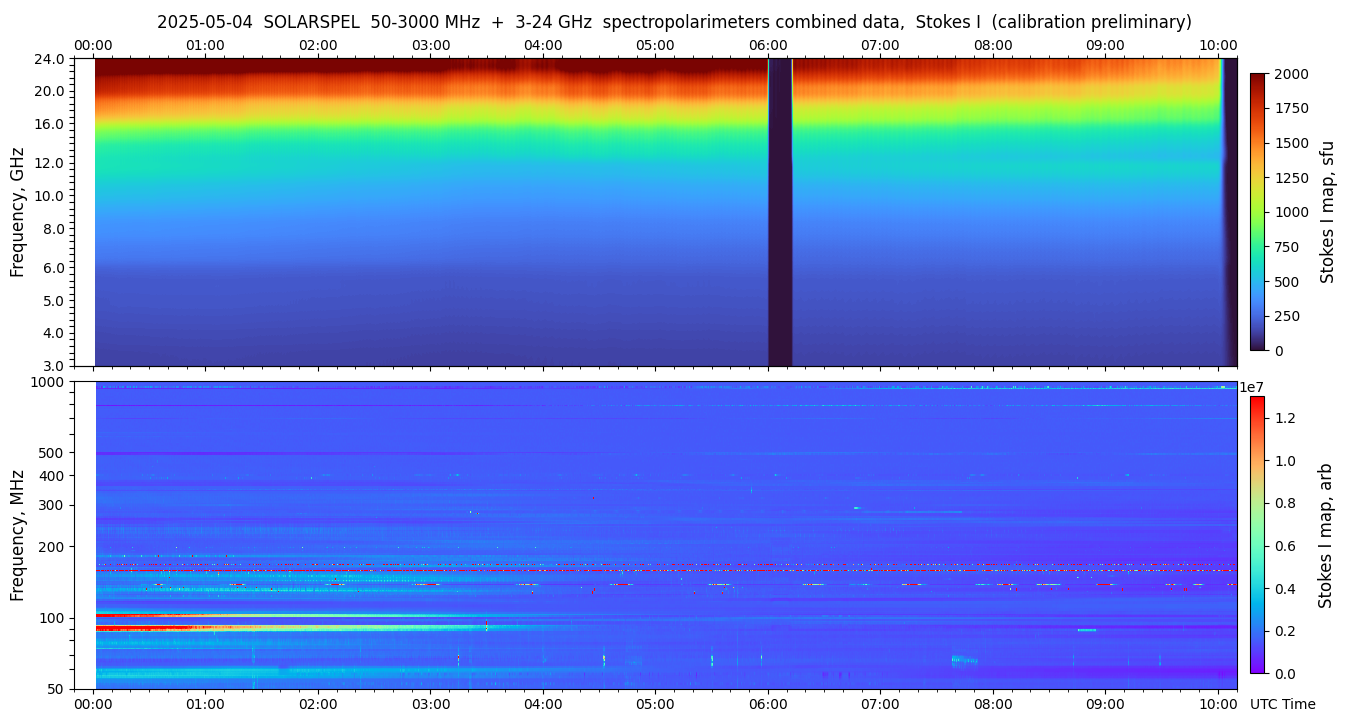Screen dimensions: 1350x725
Task: Click the upper colorbar for Stokes I sfu
Action: pyautogui.click(x=1257, y=212)
